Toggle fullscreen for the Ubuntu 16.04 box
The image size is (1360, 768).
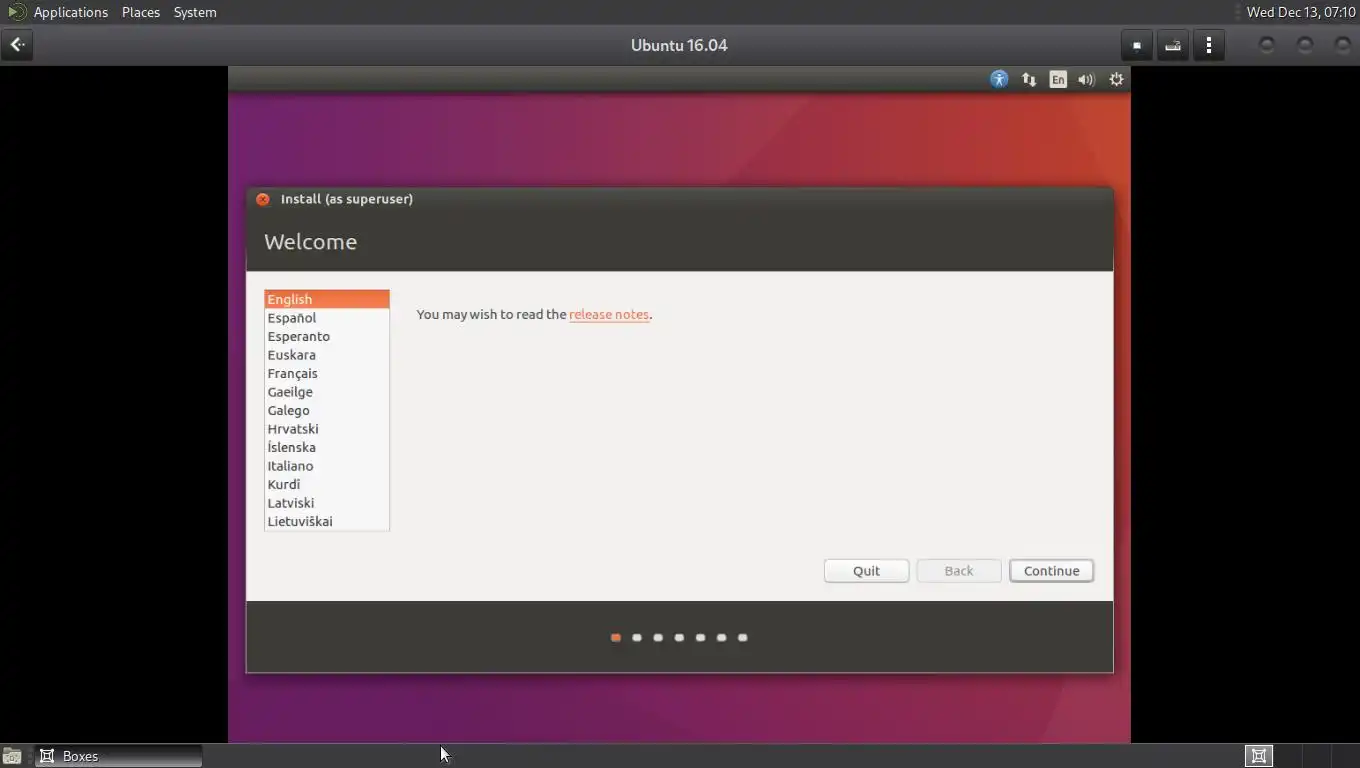(1137, 45)
